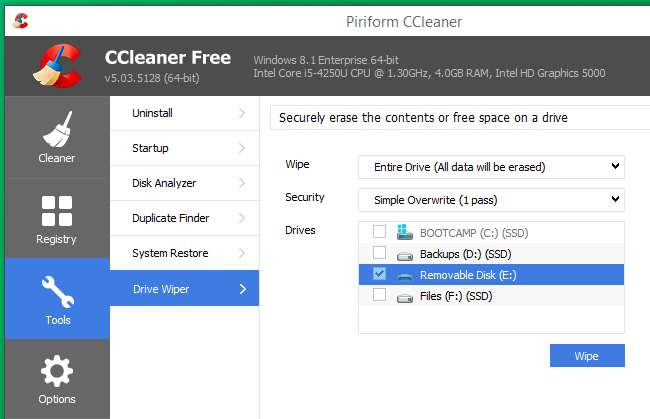Select the Registry label in sidebar
The image size is (650, 419).
coord(56,239)
